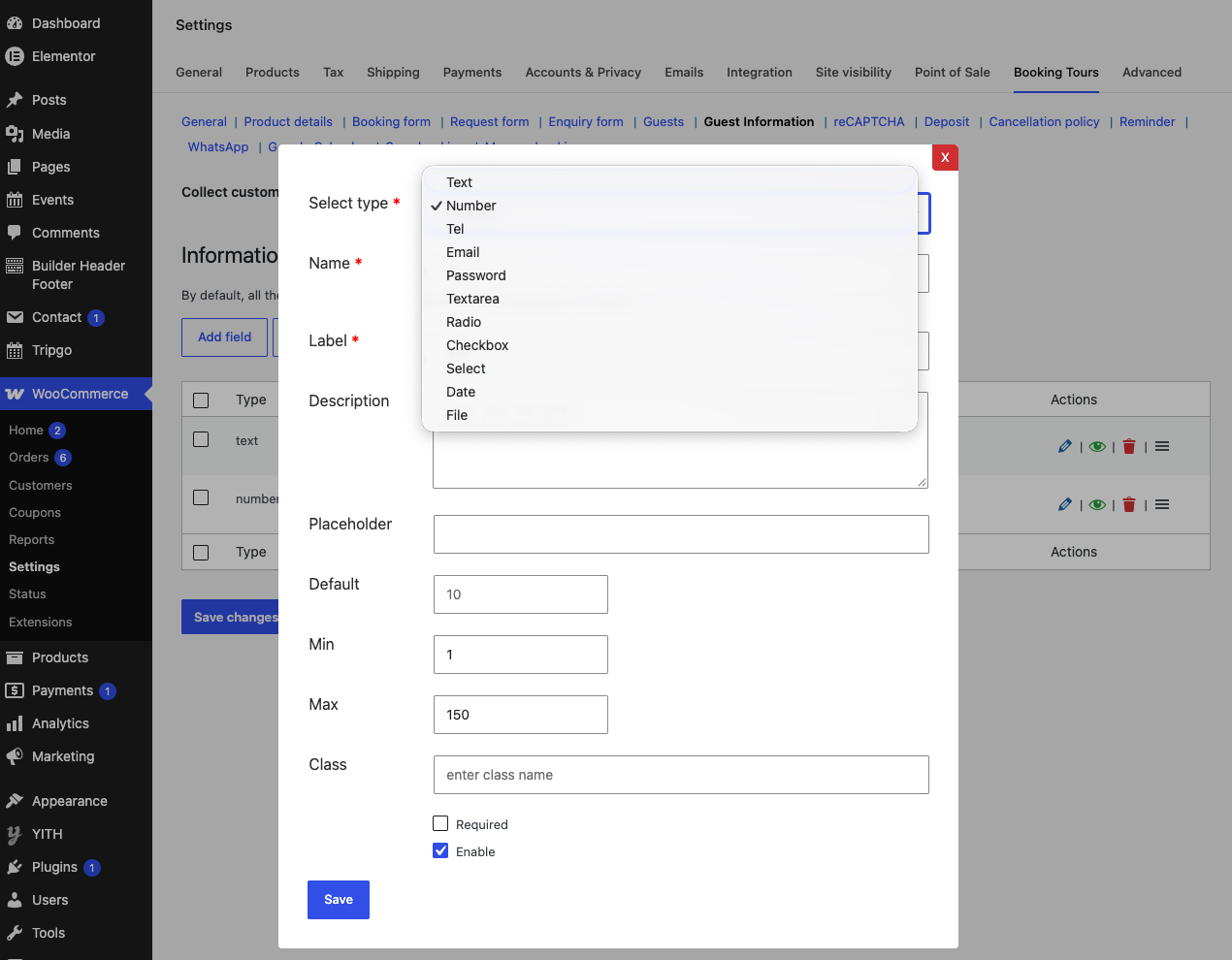Click the Comments bubble icon
Image resolution: width=1232 pixels, height=960 pixels.
[x=15, y=233]
